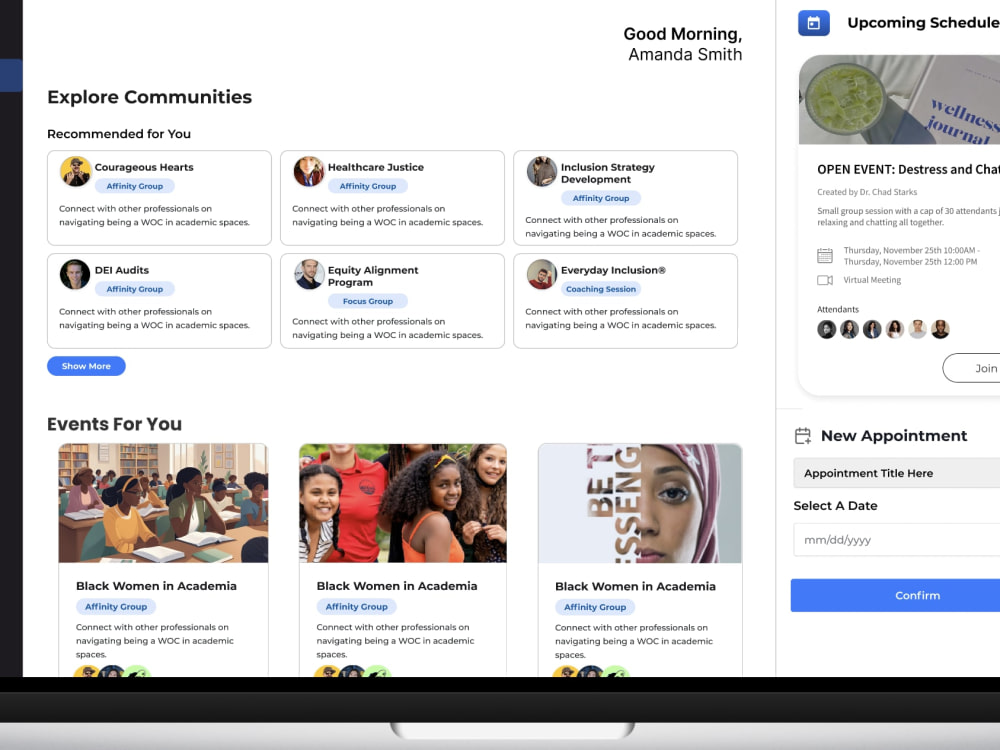Click Black Women in Academia title under headscarf photo
Image resolution: width=1000 pixels, height=750 pixels.
pos(635,587)
